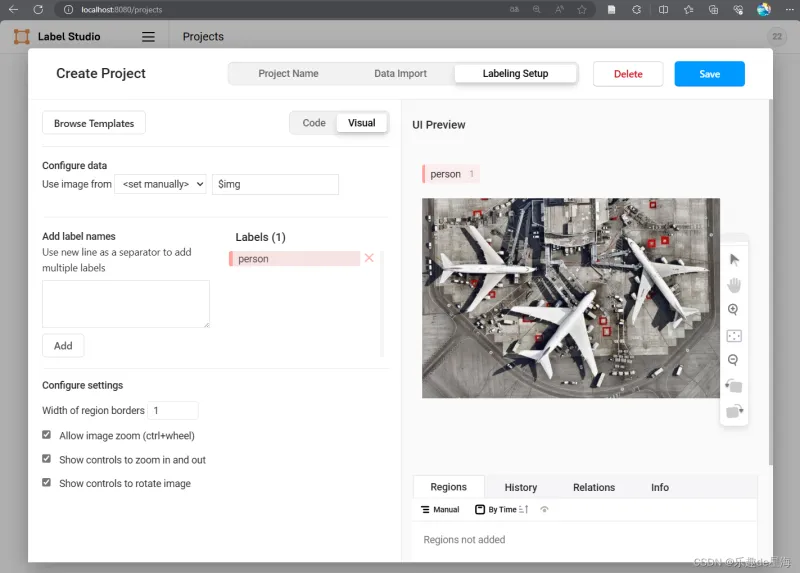The width and height of the screenshot is (800, 573).
Task: Delete the person label with X icon
Action: (x=369, y=259)
